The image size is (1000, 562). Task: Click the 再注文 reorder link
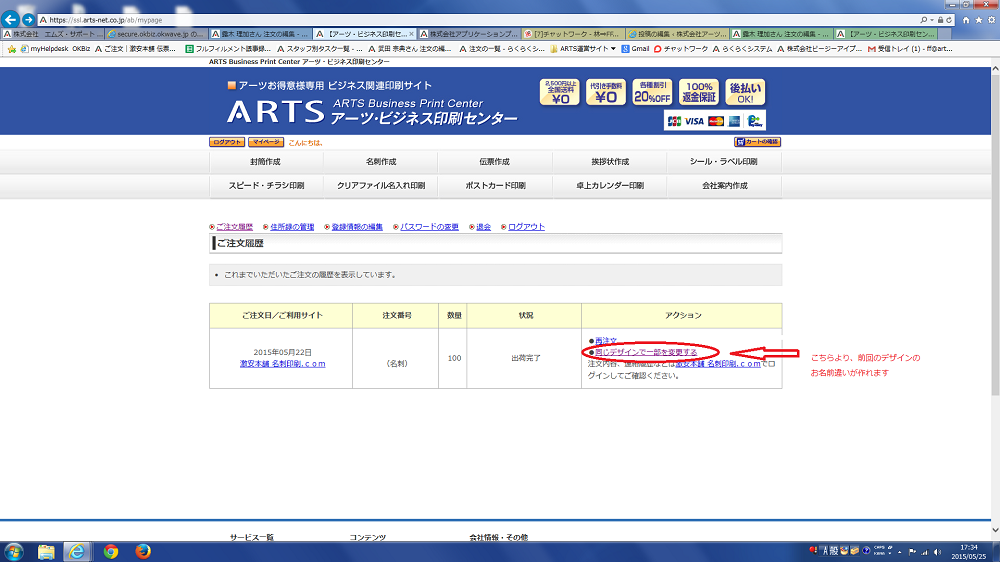pyautogui.click(x=606, y=341)
